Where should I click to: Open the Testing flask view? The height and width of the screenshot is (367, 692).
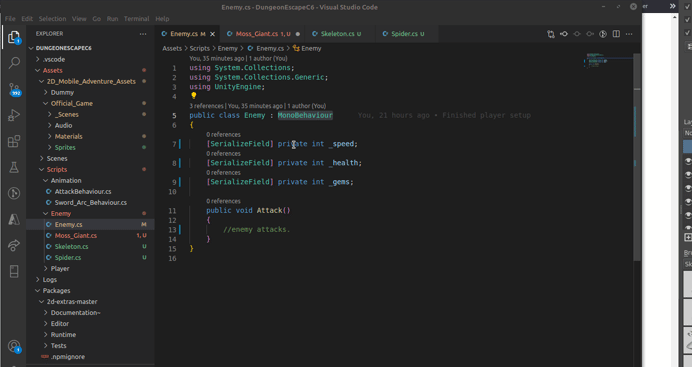(x=14, y=167)
